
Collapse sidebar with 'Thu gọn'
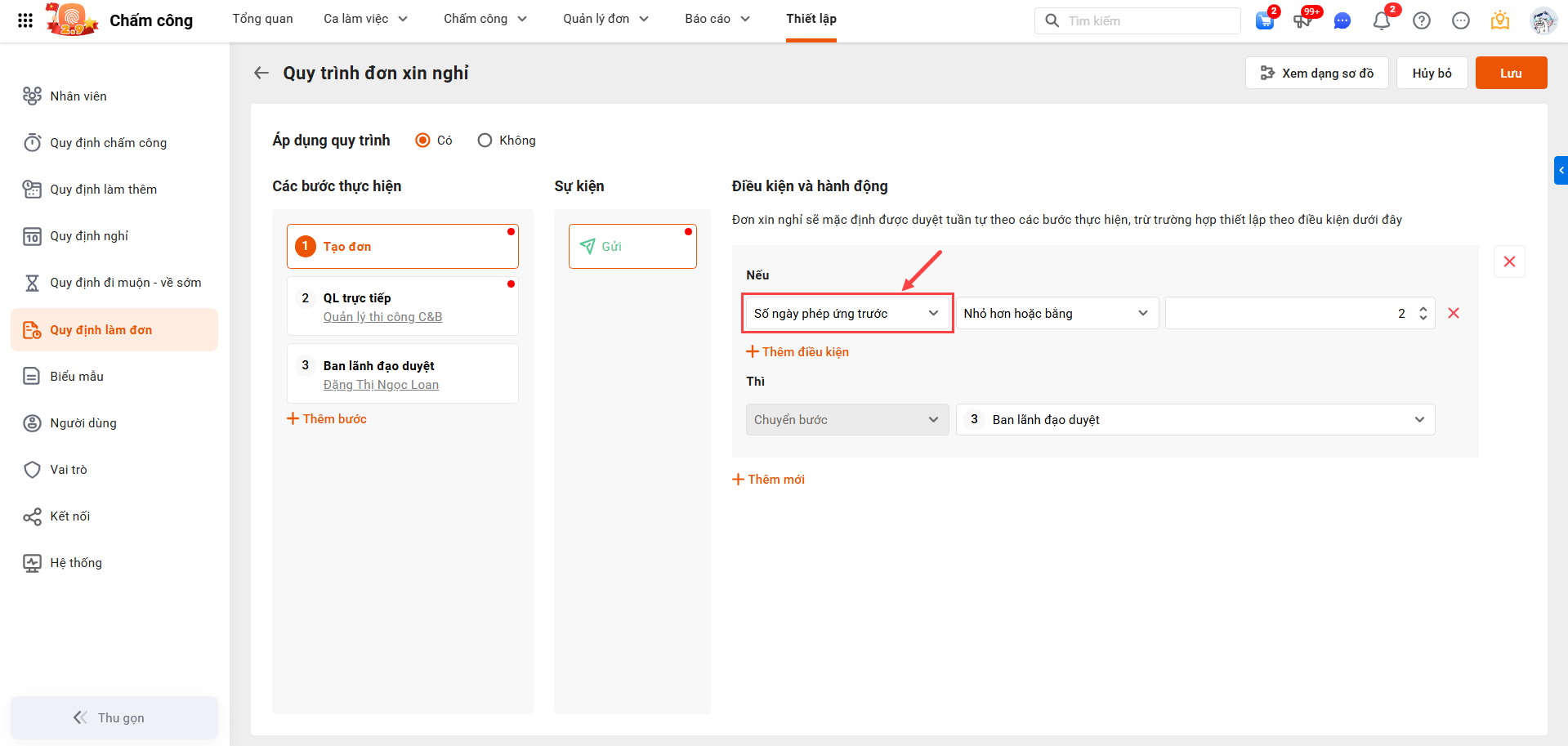coord(114,717)
